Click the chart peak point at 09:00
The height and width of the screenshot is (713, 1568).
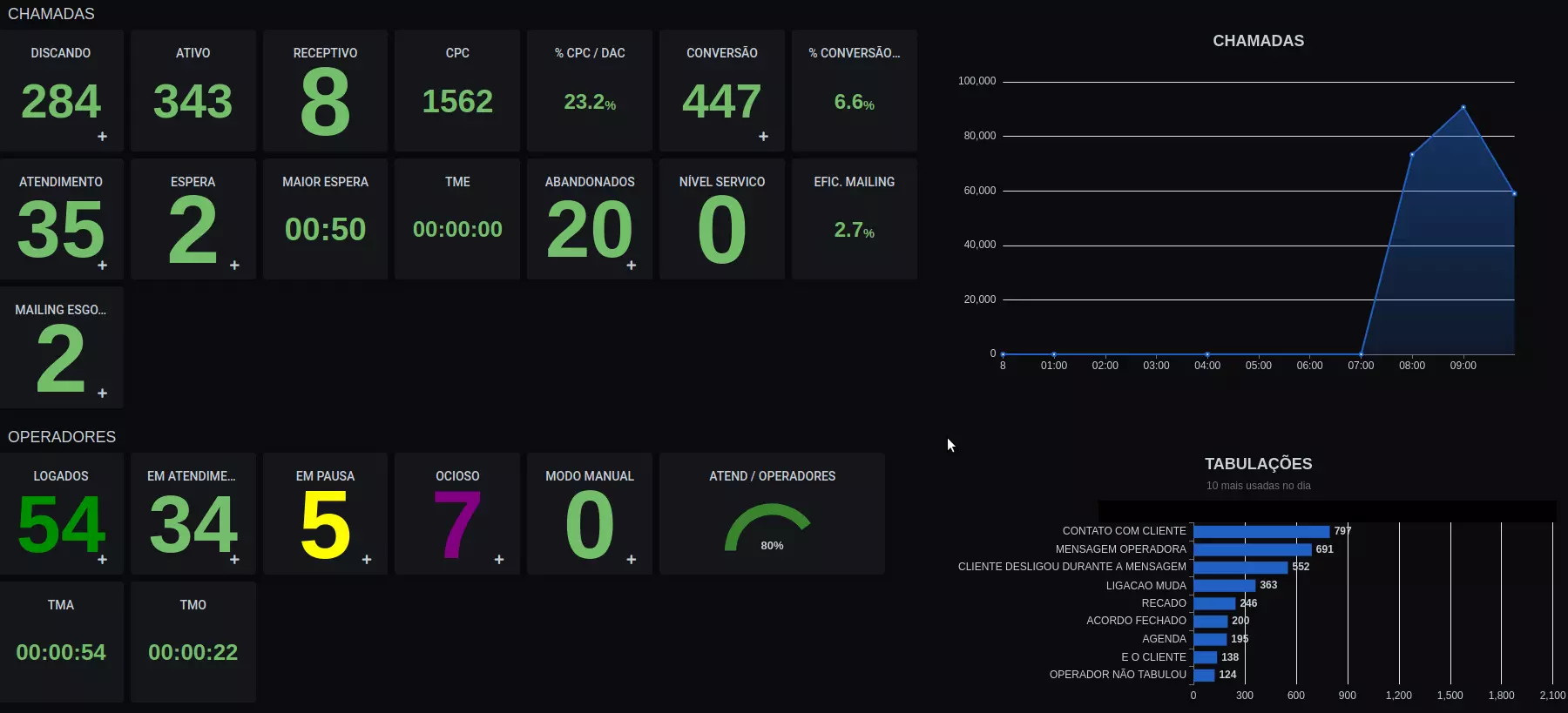[x=1463, y=107]
